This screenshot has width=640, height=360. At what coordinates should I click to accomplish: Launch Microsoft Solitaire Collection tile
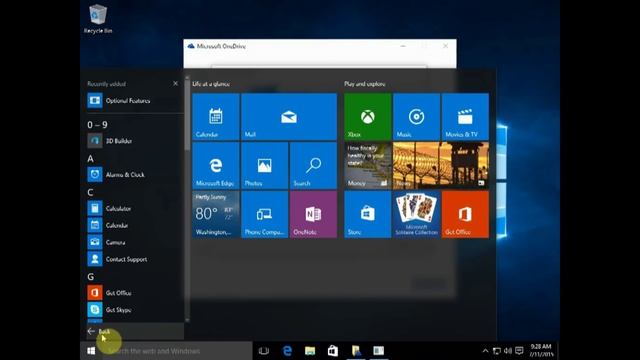[x=416, y=214]
